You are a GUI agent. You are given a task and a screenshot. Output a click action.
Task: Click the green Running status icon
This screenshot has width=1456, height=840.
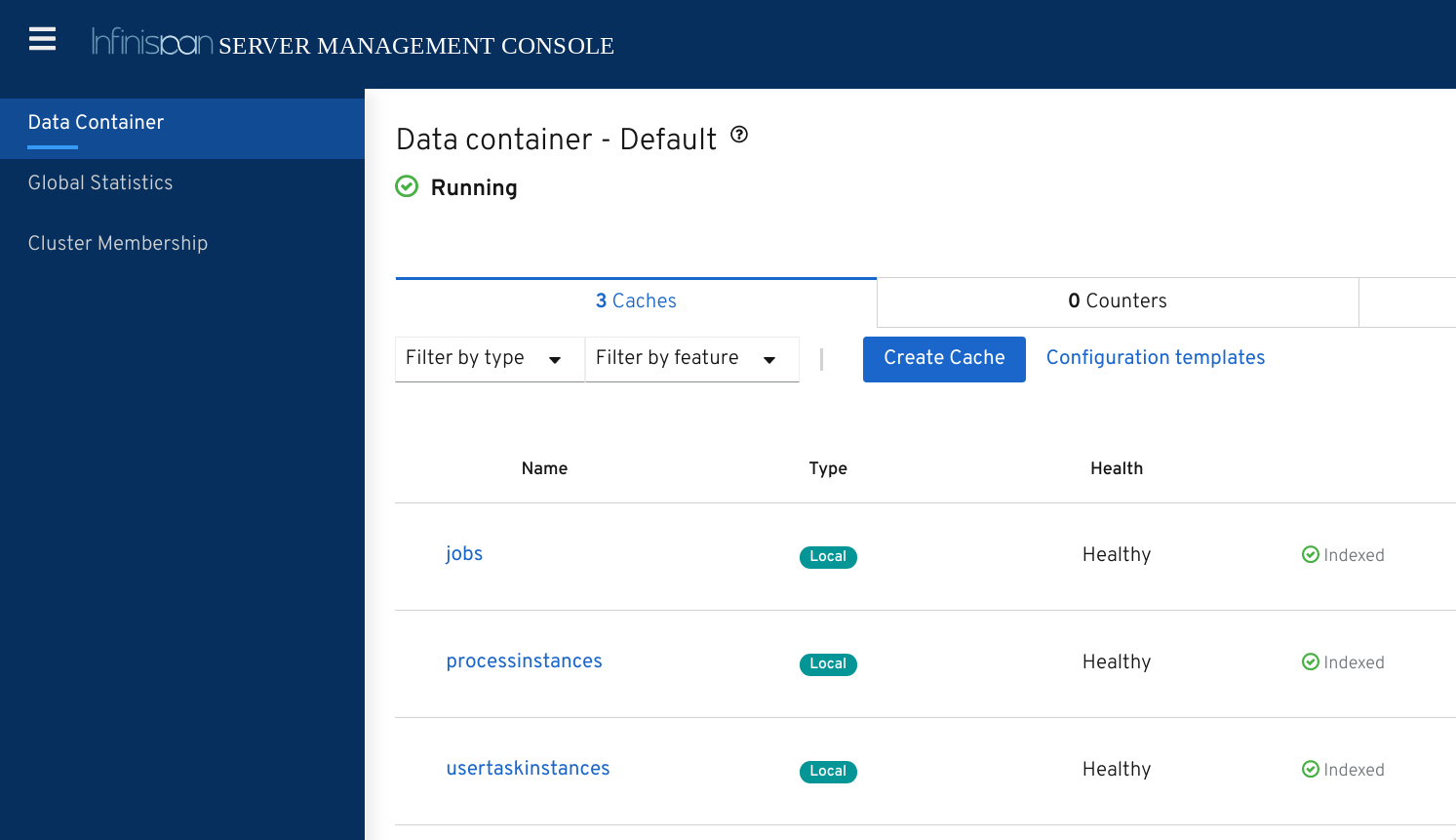(407, 186)
